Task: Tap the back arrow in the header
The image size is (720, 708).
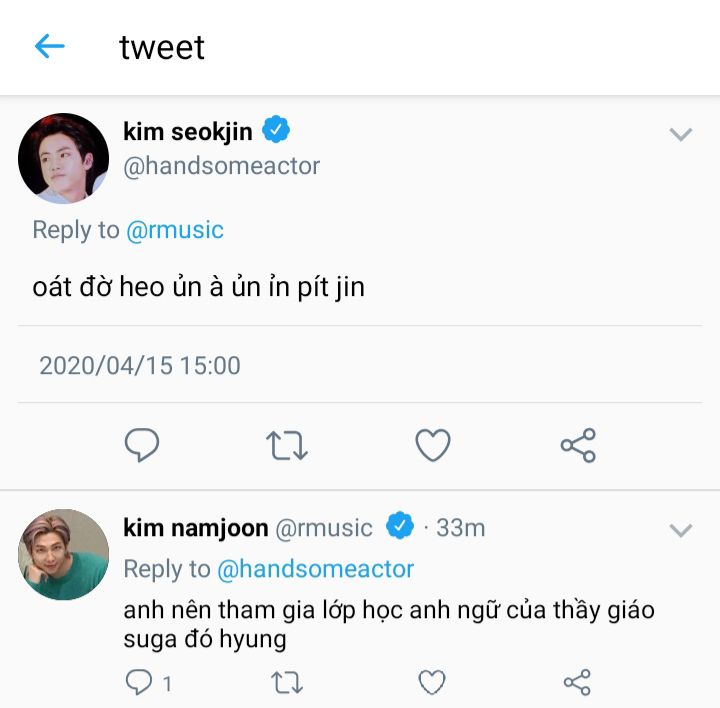Action: click(x=49, y=46)
